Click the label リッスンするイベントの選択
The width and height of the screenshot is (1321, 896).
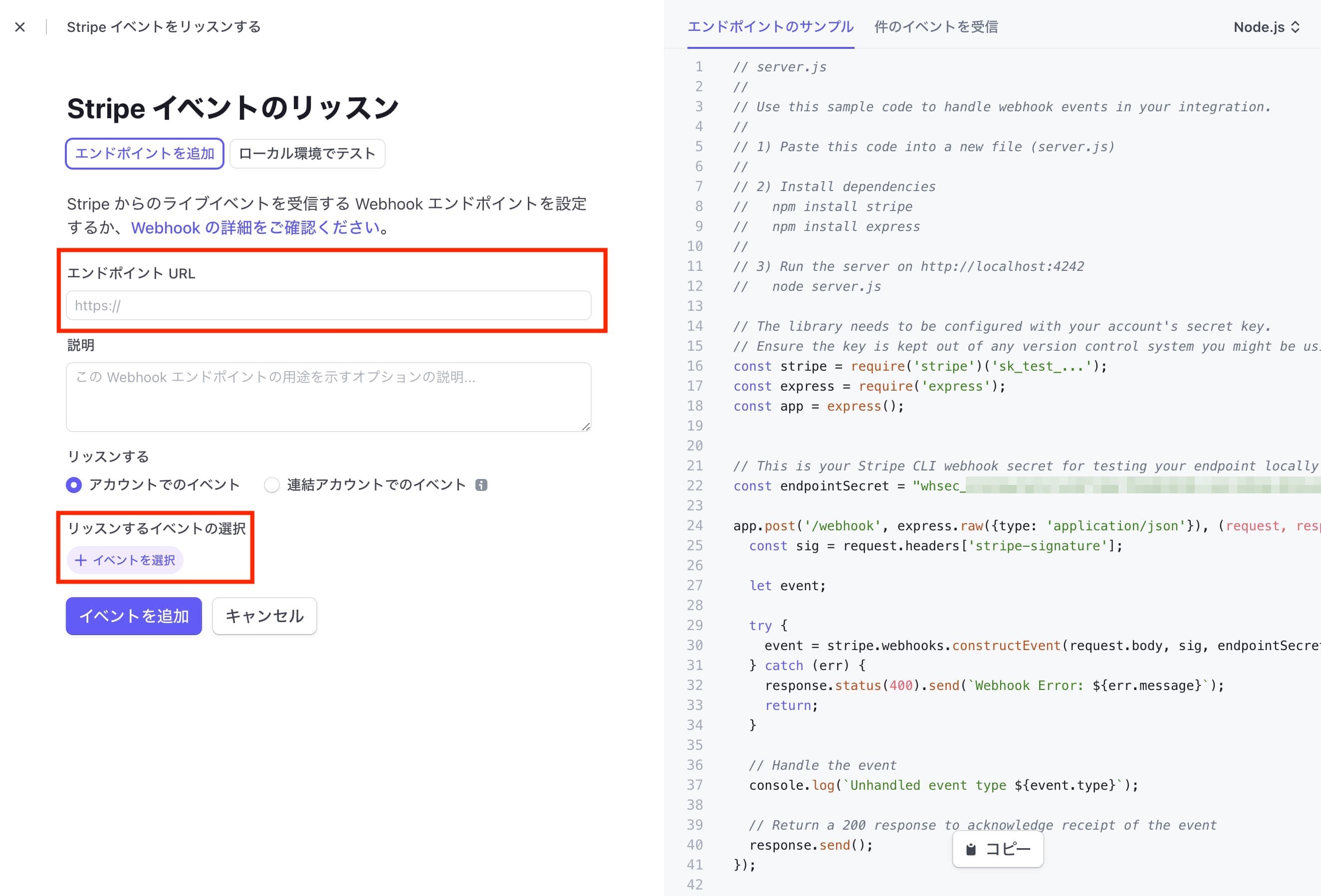click(x=156, y=528)
